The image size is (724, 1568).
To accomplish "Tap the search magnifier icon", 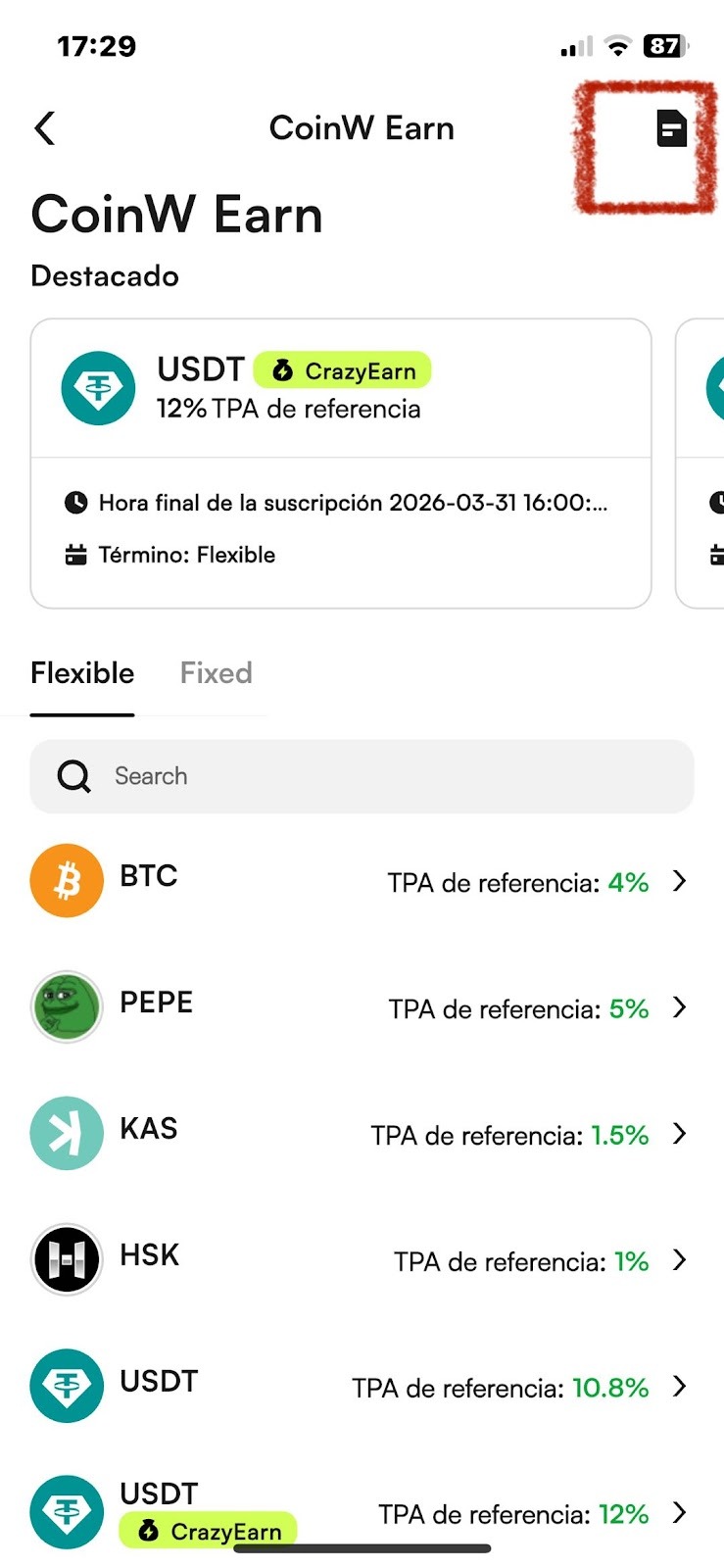I will click(x=73, y=776).
